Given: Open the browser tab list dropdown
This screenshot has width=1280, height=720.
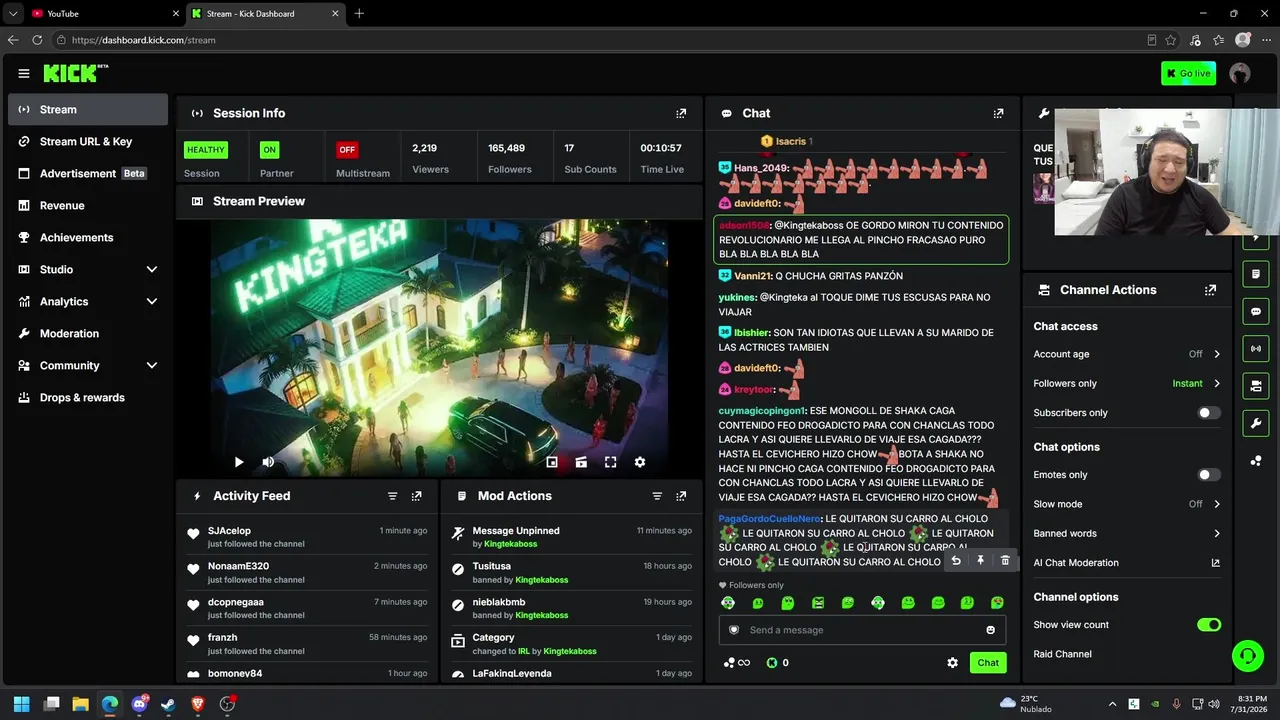Looking at the screenshot, I should (13, 13).
